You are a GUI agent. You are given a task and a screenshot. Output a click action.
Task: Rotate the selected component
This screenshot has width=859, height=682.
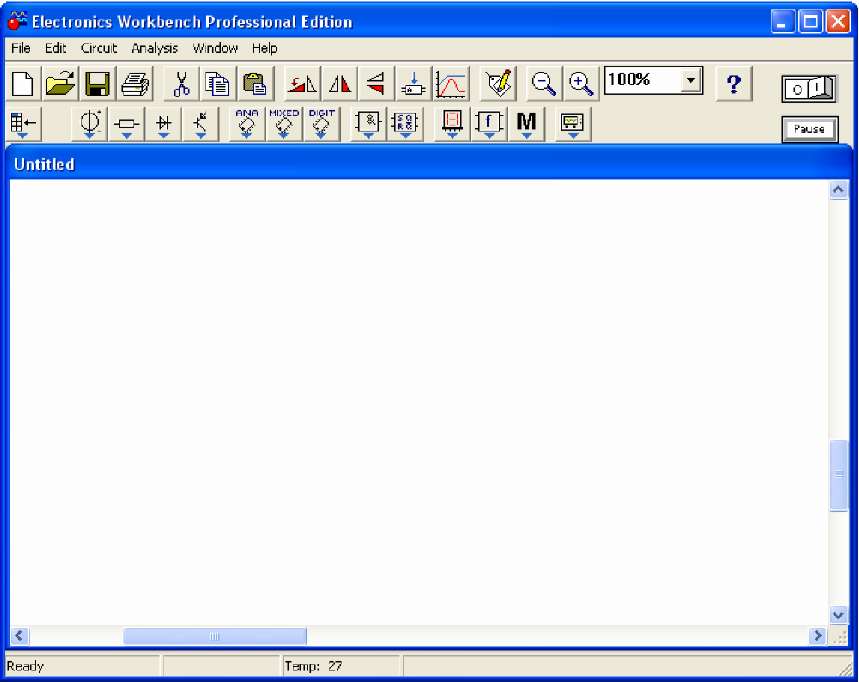click(302, 84)
